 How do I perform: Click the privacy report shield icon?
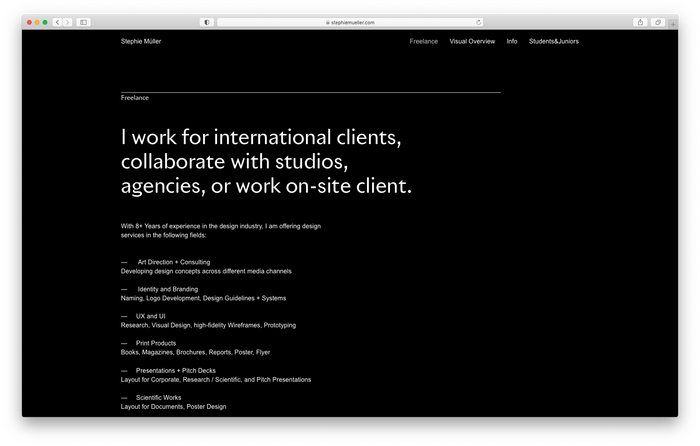tap(207, 22)
